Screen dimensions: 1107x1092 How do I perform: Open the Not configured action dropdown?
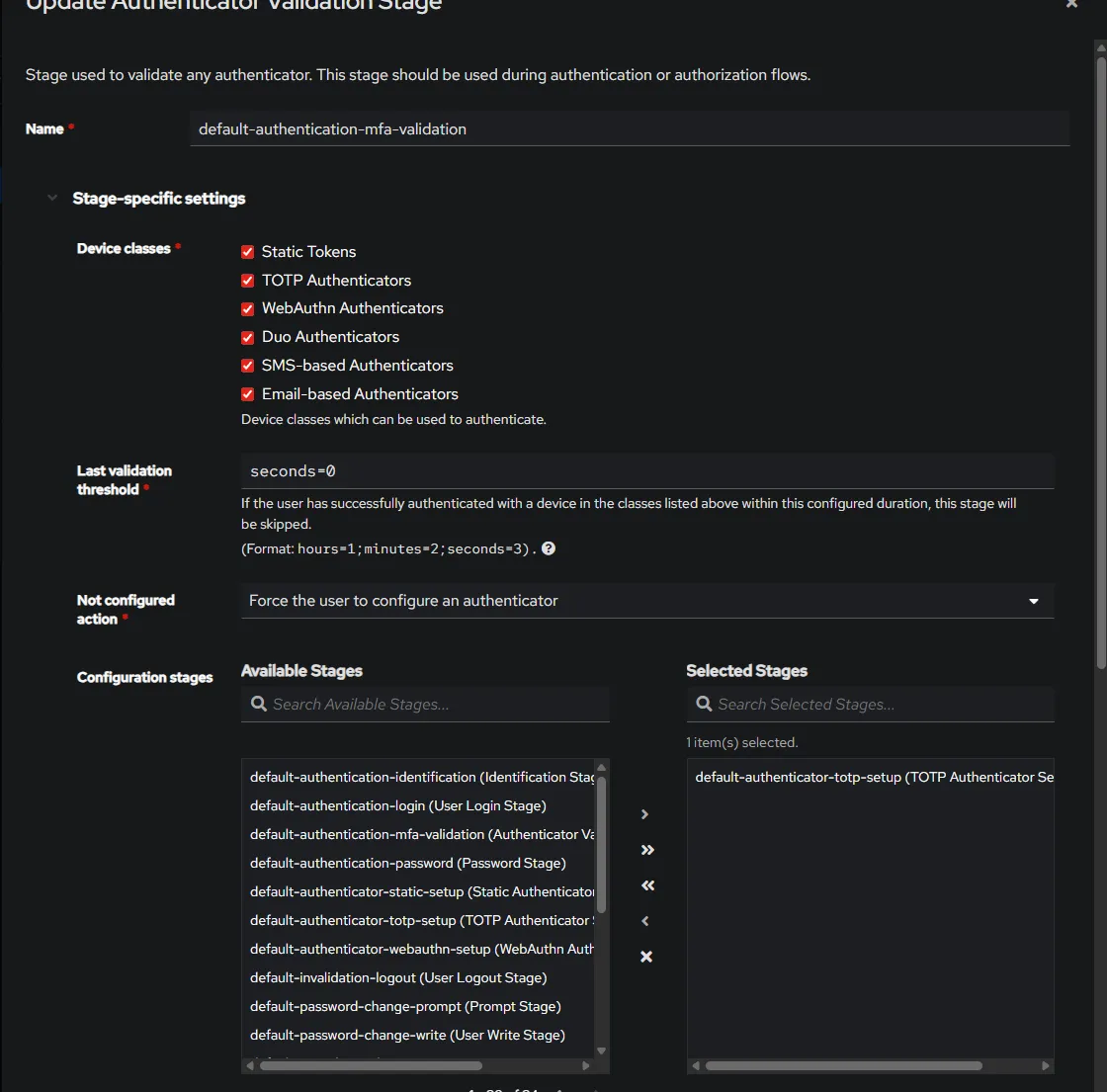click(x=646, y=601)
